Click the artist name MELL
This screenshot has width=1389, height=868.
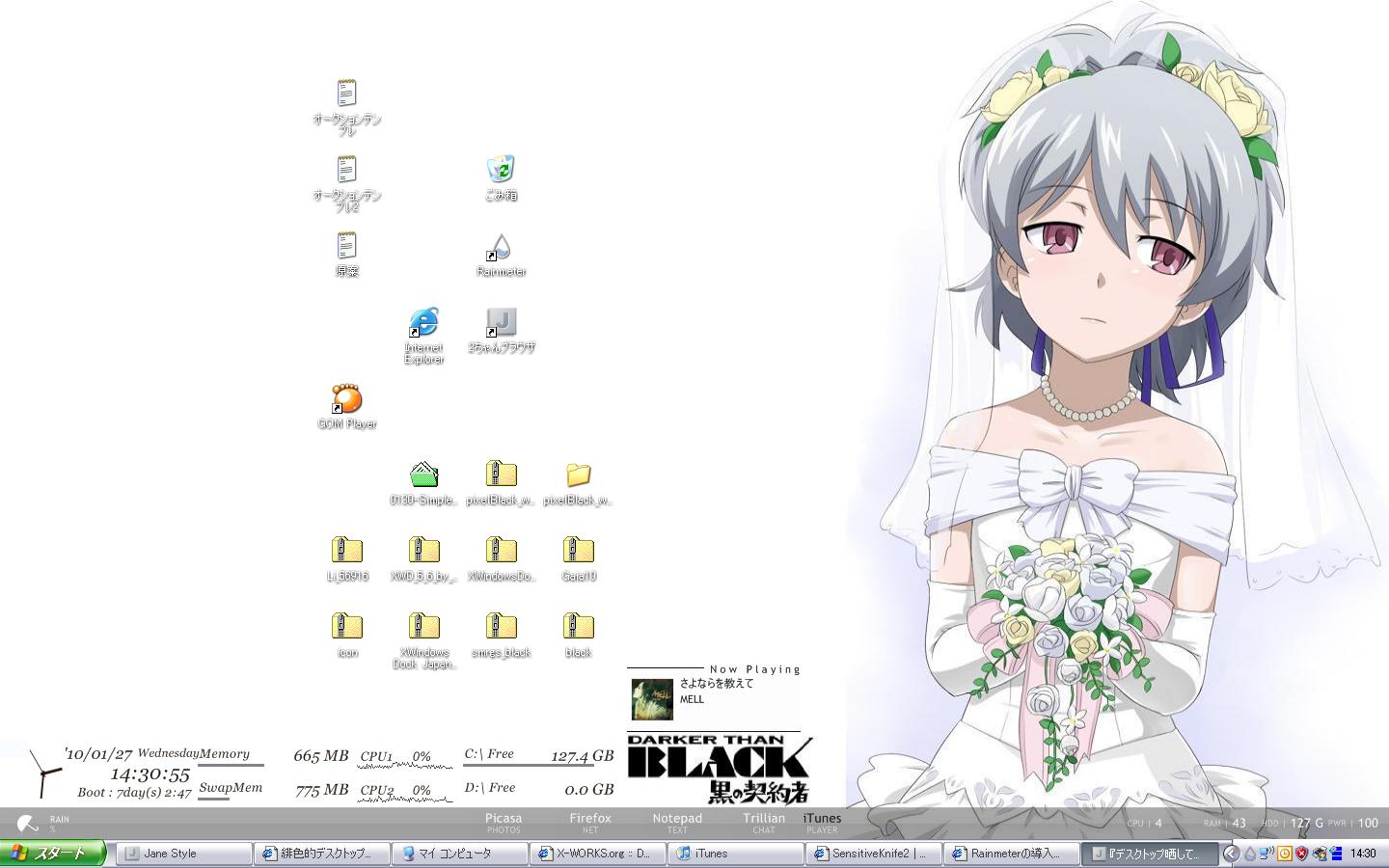click(692, 699)
